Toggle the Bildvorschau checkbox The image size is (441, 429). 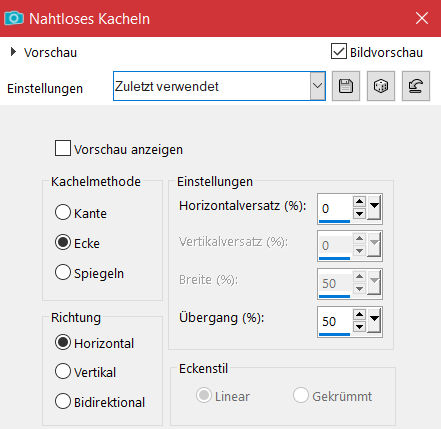pyautogui.click(x=339, y=51)
